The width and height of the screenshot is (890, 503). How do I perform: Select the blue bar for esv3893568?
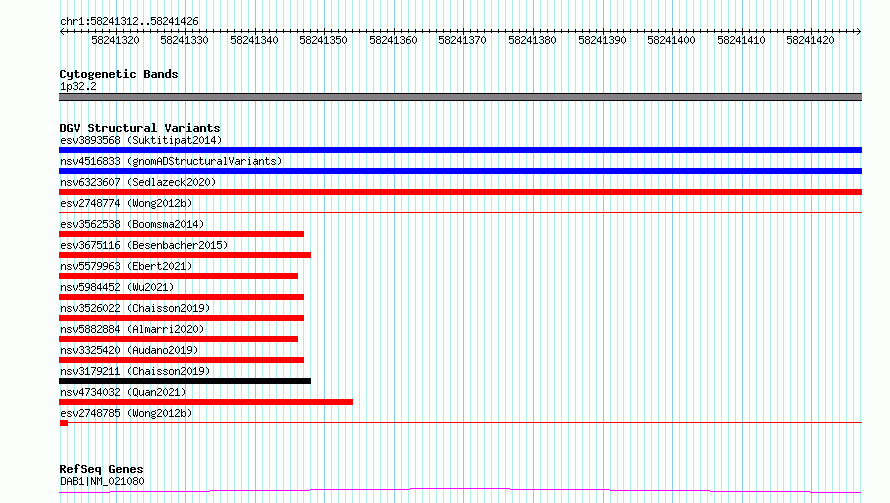pyautogui.click(x=460, y=150)
